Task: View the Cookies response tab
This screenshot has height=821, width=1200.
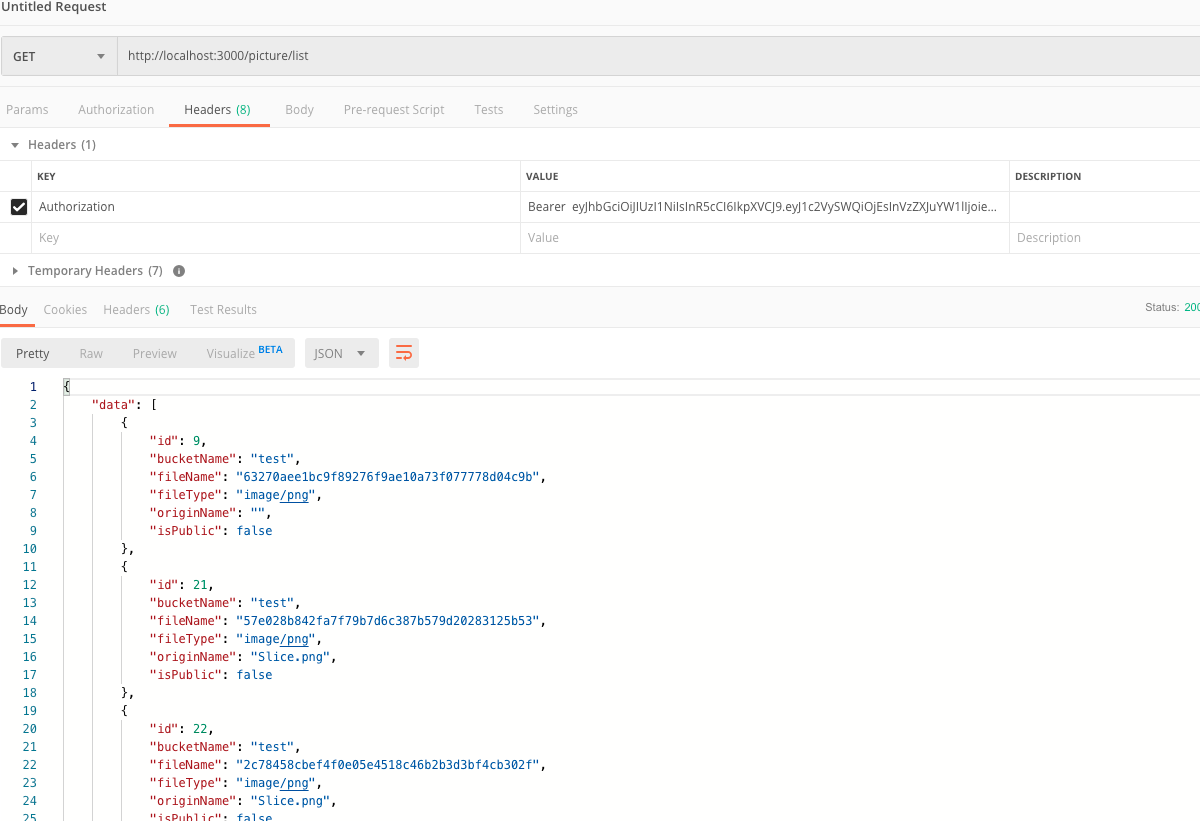Action: click(x=65, y=309)
